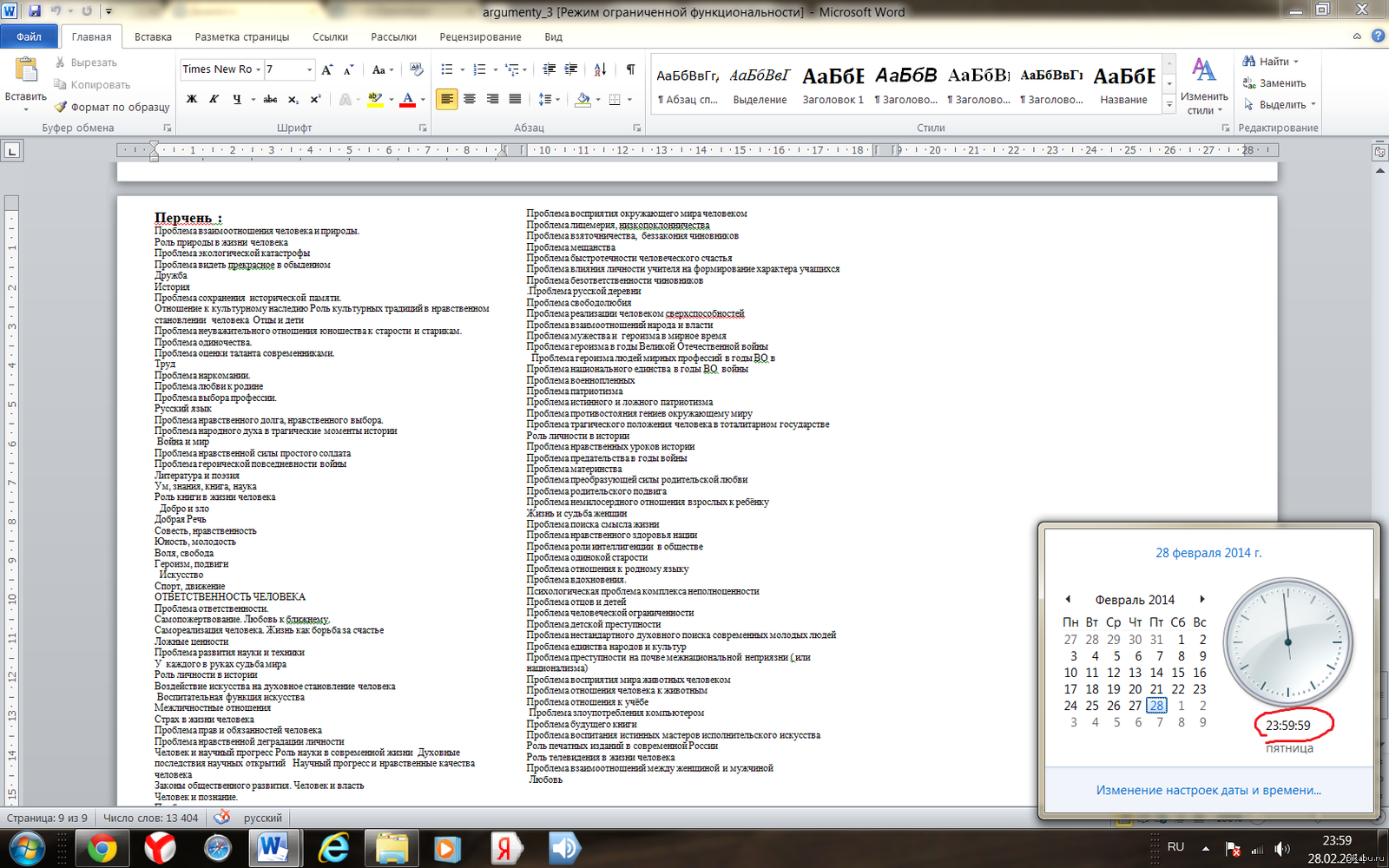The width and height of the screenshot is (1389, 868).
Task: Open the Рецензирование ribbon tab
Action: [x=480, y=36]
